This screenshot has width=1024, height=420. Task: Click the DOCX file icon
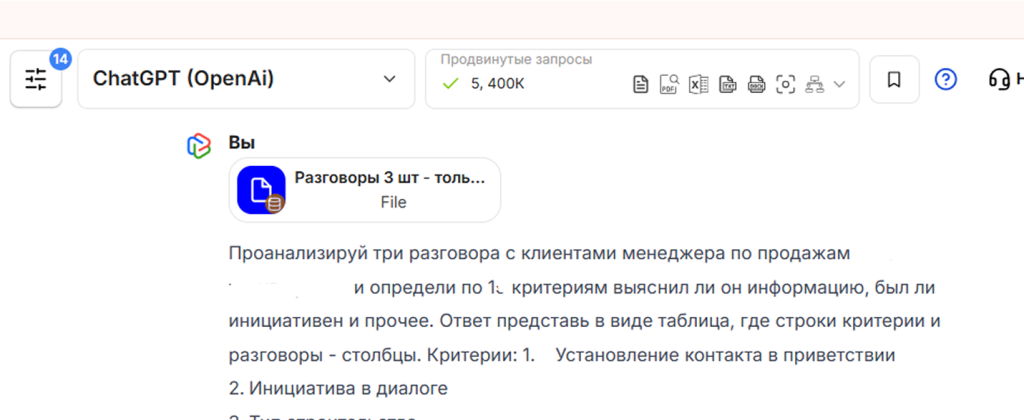pos(757,84)
